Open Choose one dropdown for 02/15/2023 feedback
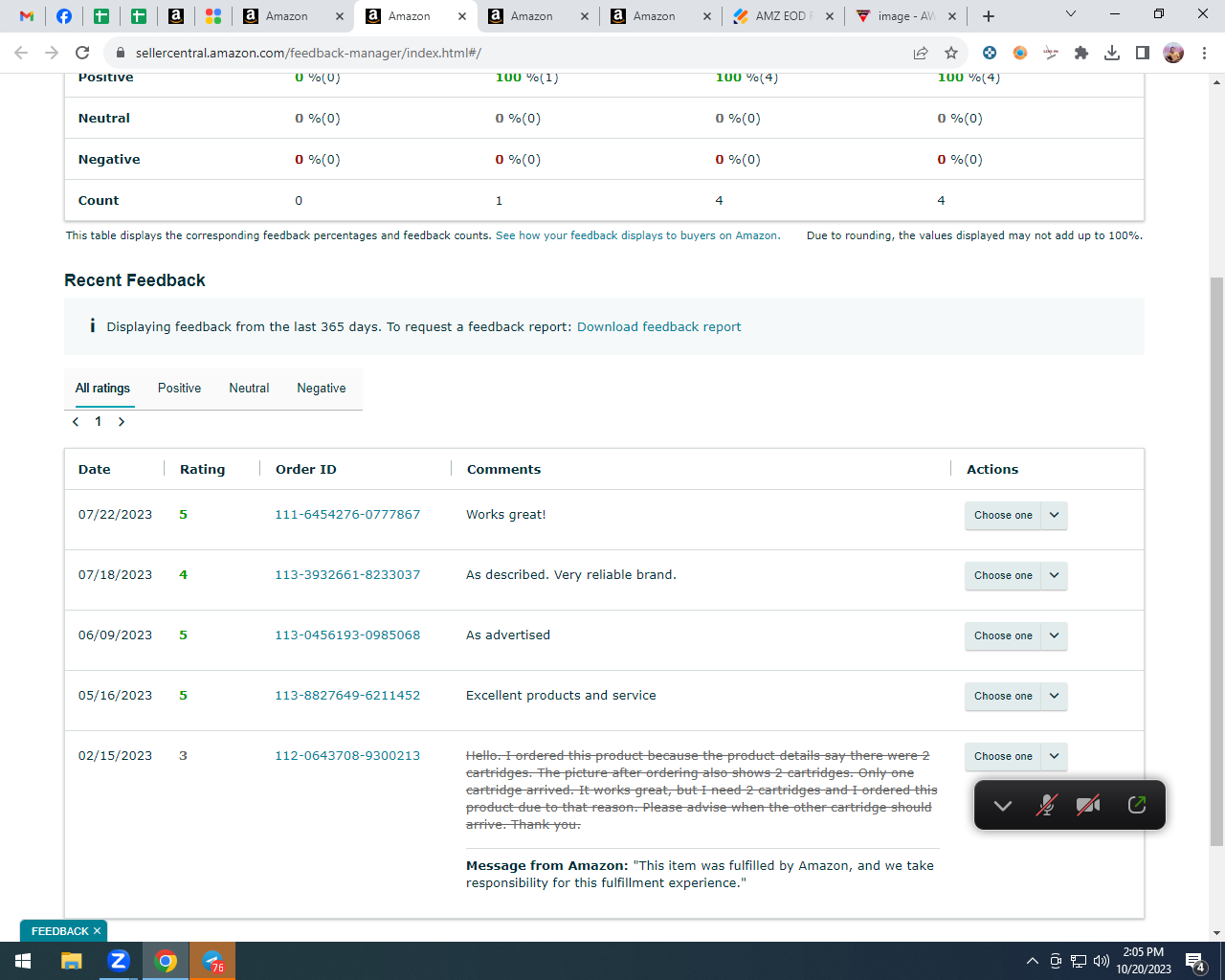 click(x=1015, y=756)
